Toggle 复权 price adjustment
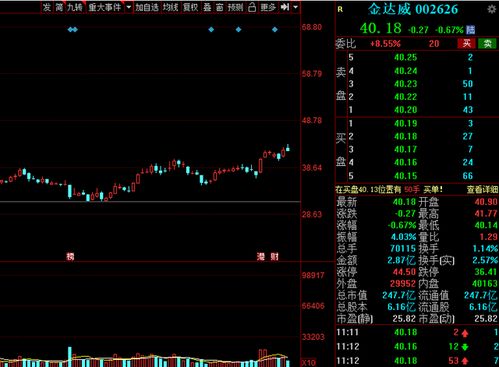 (190, 7)
